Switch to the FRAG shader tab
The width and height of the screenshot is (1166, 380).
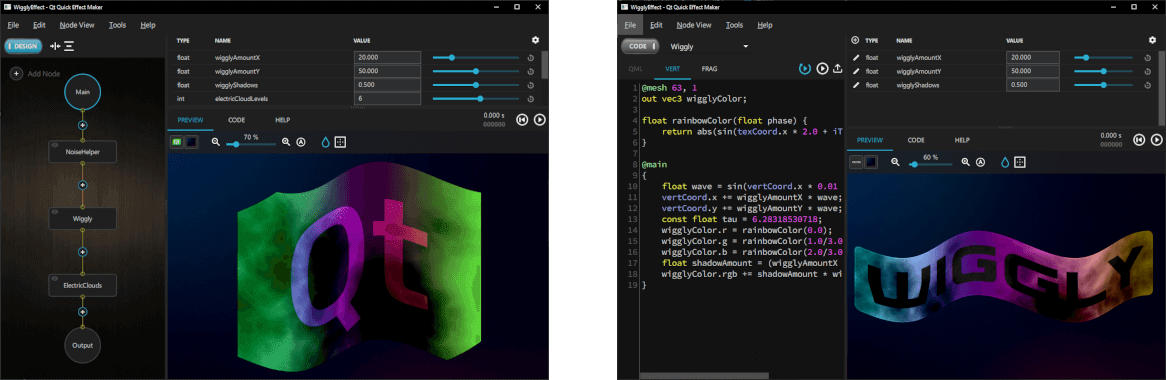tap(709, 68)
